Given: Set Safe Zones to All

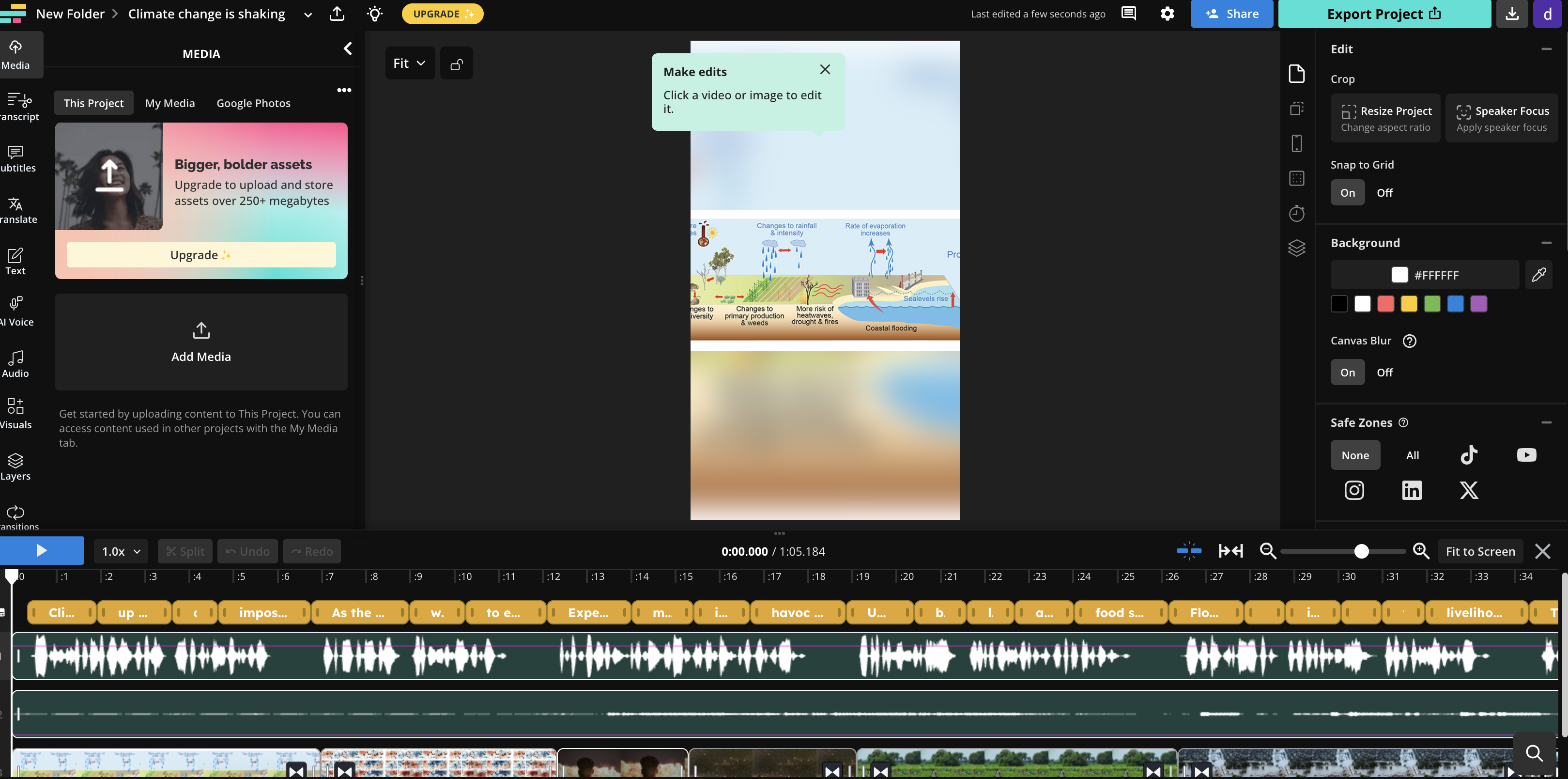Looking at the screenshot, I should click(1413, 455).
